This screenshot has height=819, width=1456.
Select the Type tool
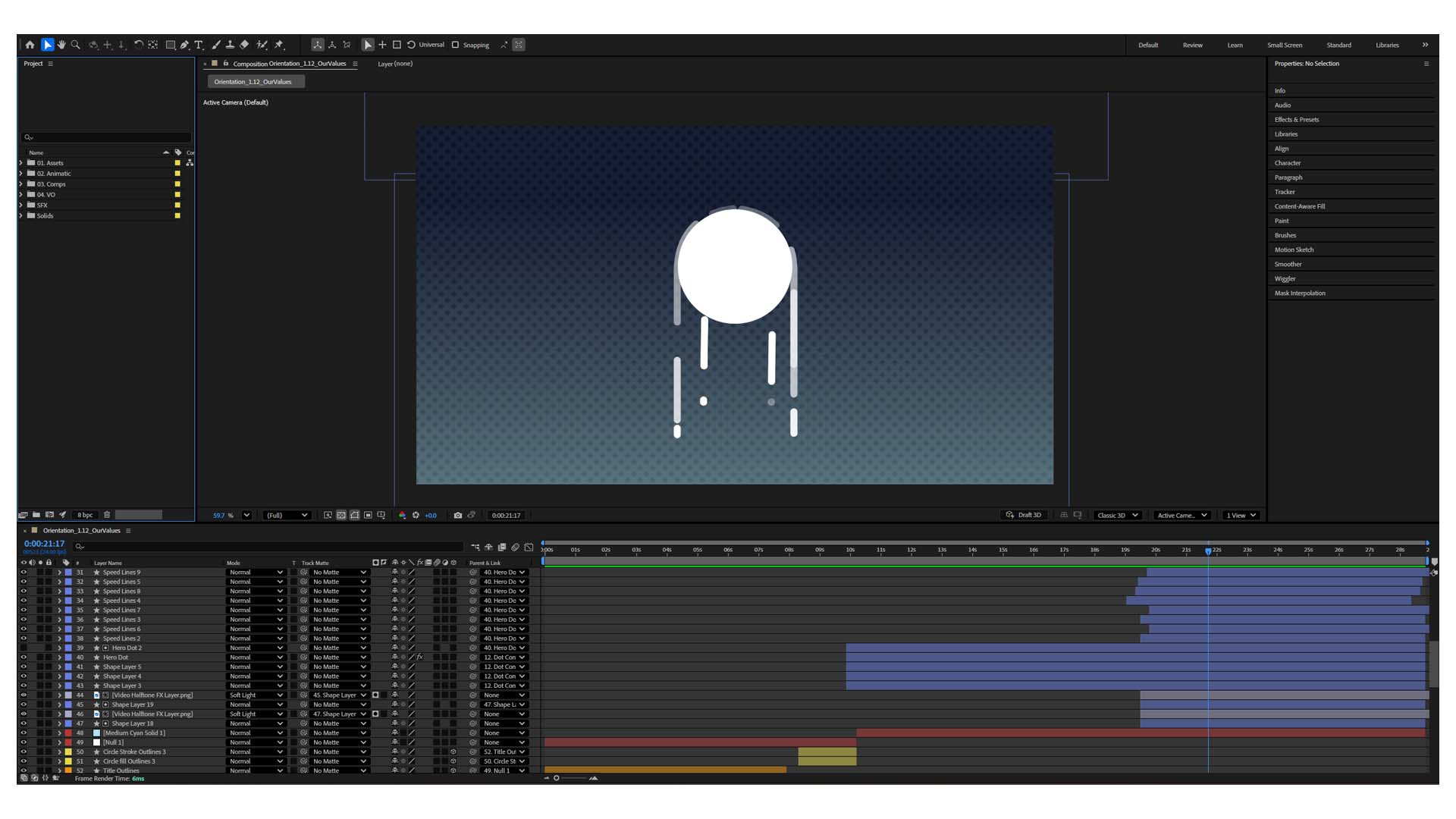[199, 45]
